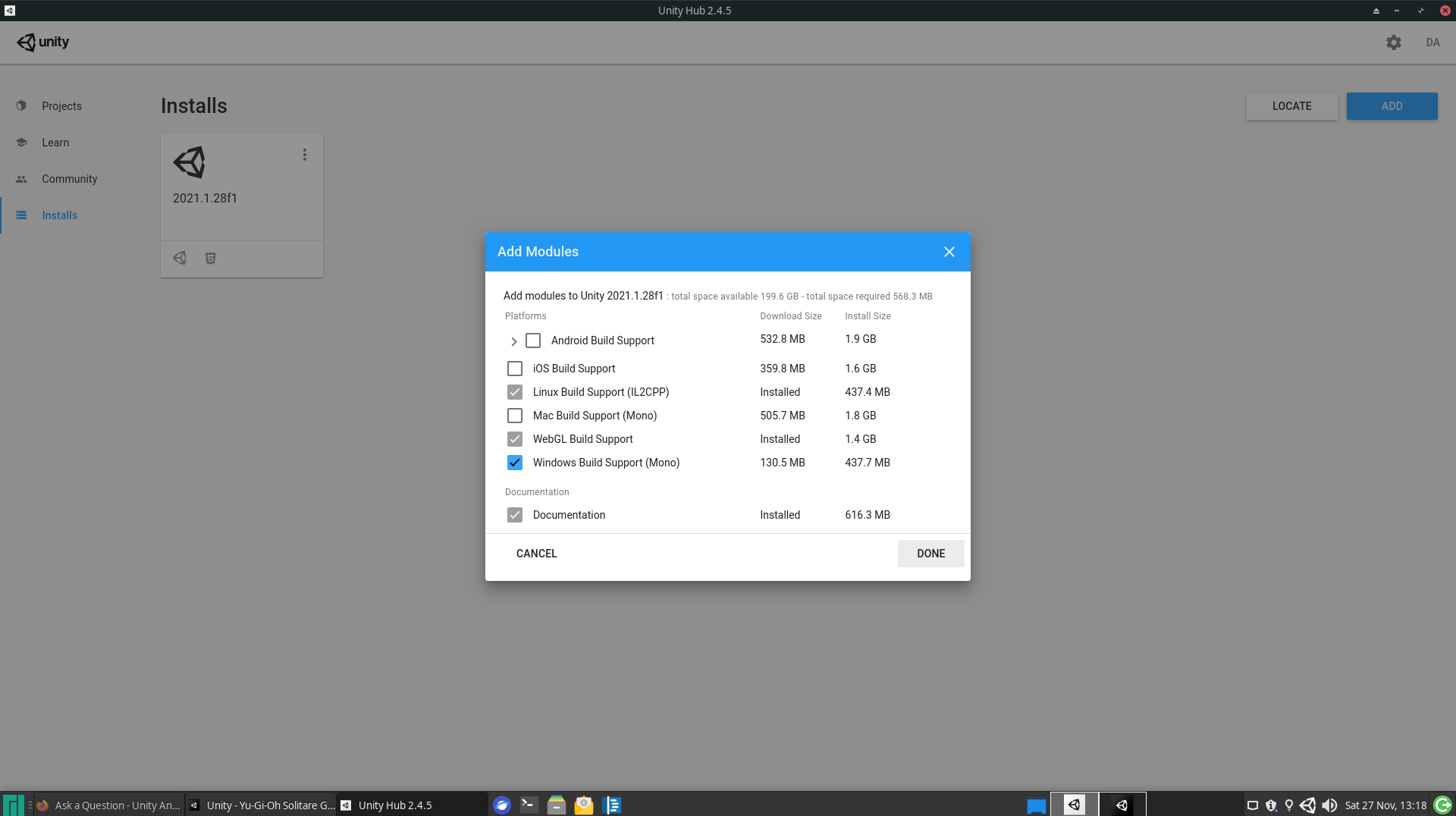1456x816 pixels.
Task: Click Mac Build Support (Mono) label
Action: [x=595, y=416]
